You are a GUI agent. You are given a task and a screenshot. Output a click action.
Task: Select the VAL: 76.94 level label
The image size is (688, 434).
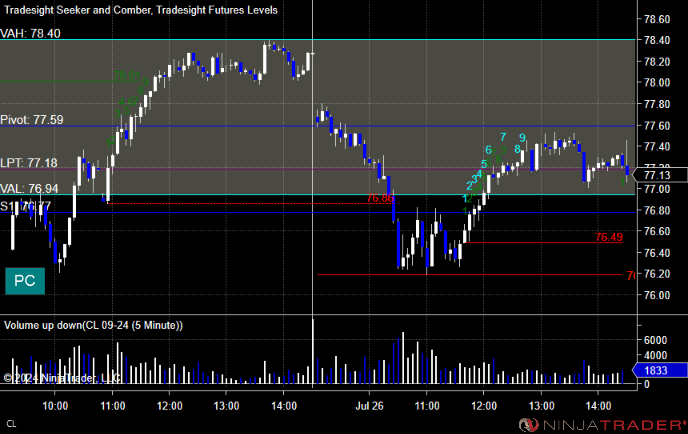(29, 189)
